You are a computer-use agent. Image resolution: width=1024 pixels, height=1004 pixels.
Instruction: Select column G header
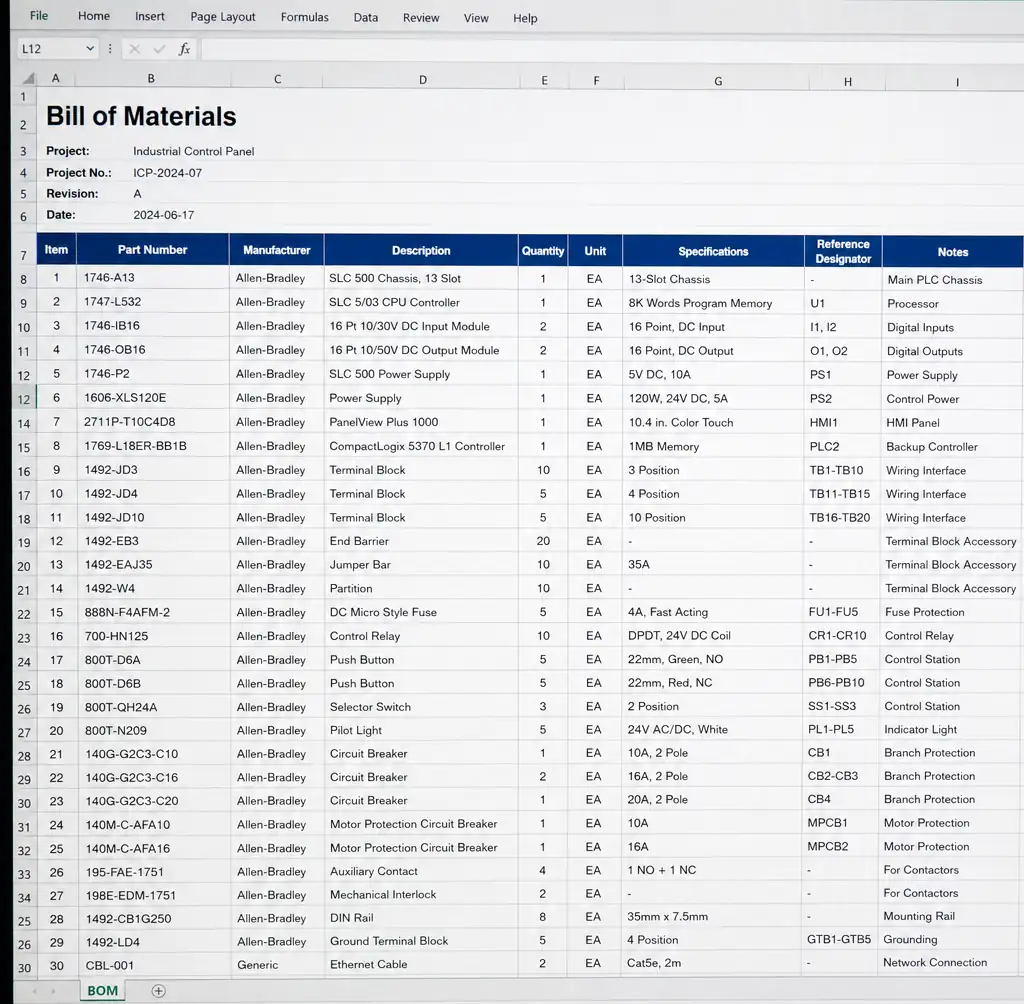point(718,81)
